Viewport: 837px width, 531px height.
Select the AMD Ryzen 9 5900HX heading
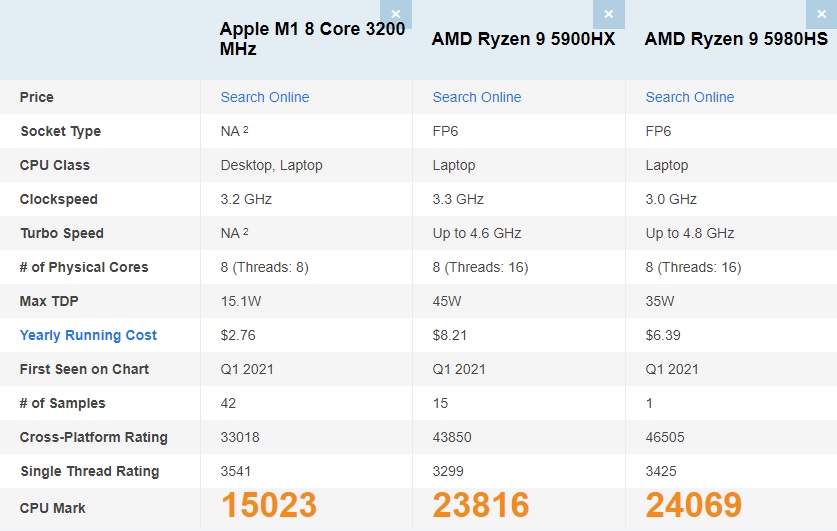click(523, 39)
